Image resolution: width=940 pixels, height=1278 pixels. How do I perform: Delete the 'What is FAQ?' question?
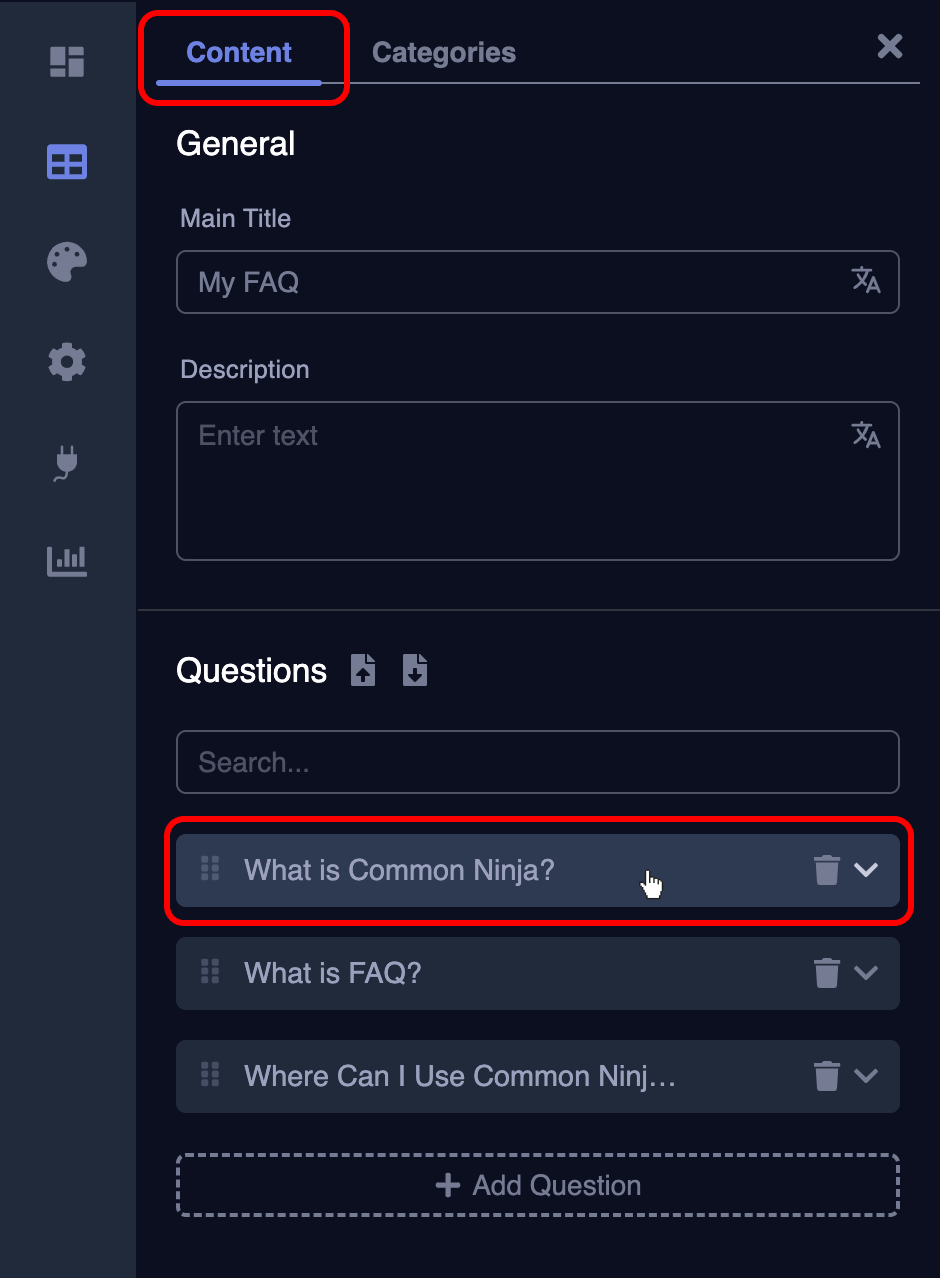pyautogui.click(x=826, y=973)
